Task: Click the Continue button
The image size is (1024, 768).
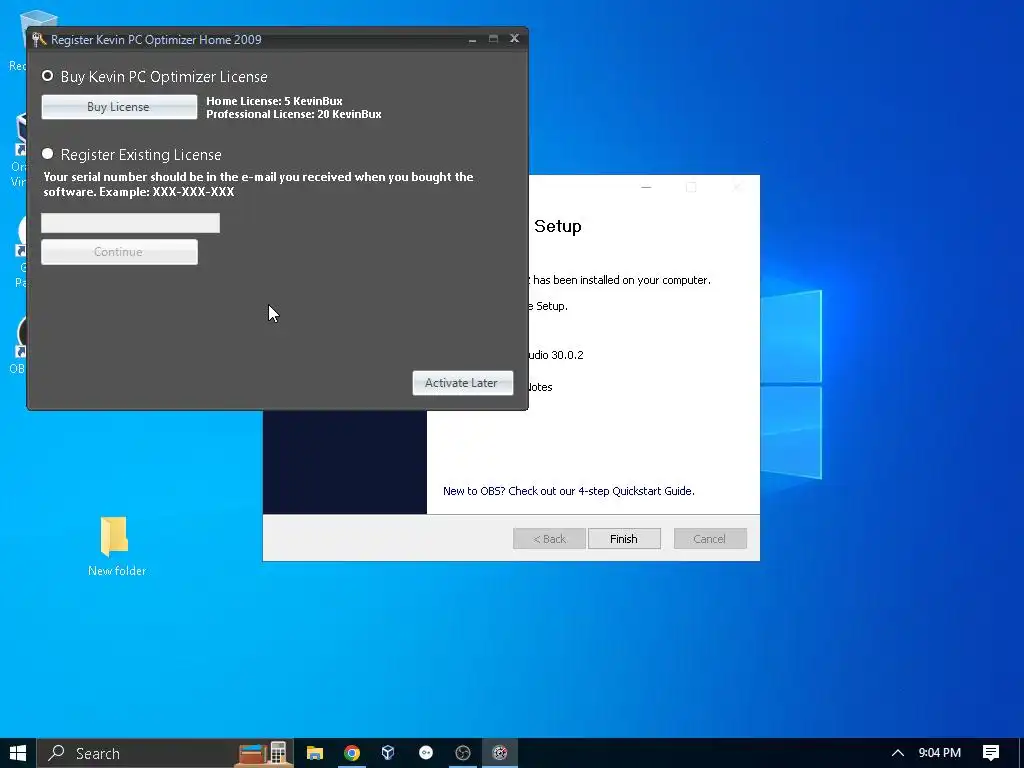Action: (x=119, y=252)
